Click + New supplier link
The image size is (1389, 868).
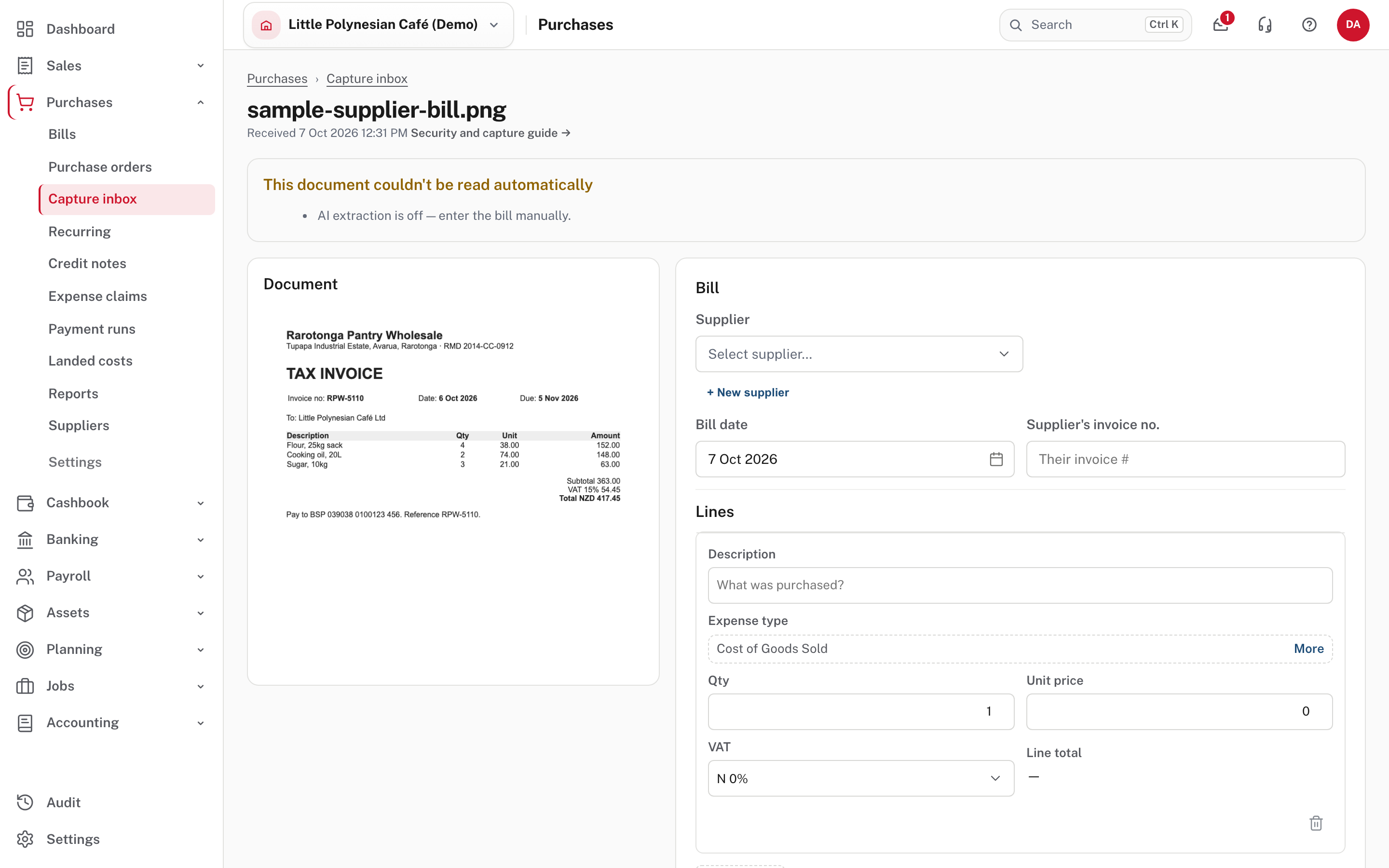tap(747, 393)
